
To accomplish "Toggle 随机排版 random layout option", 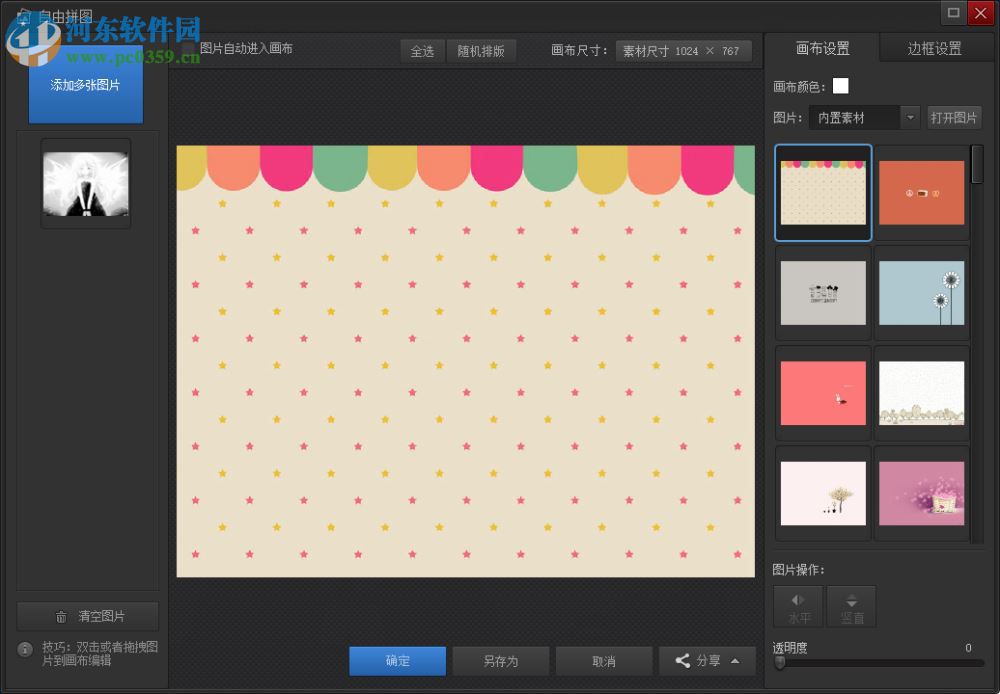I will (x=481, y=51).
